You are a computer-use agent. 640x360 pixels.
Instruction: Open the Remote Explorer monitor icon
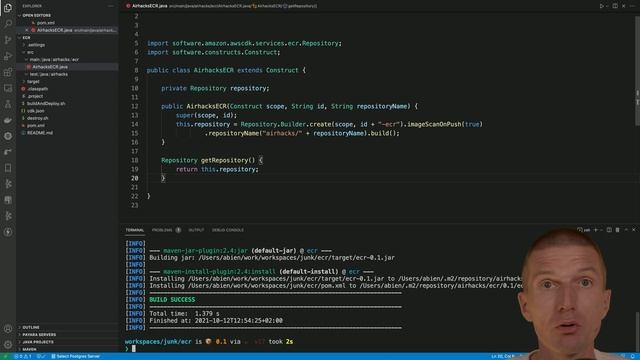pyautogui.click(x=8, y=88)
